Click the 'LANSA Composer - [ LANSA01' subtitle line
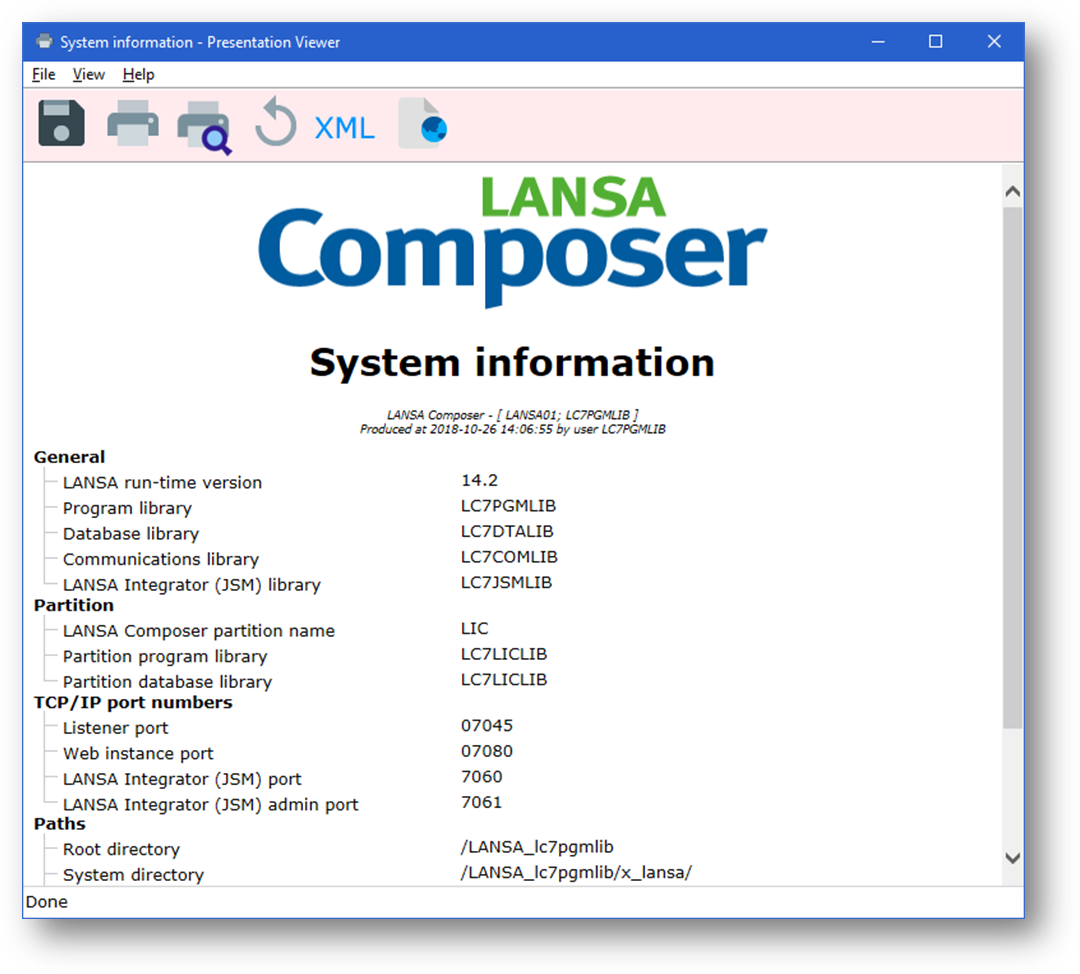 [x=512, y=415]
